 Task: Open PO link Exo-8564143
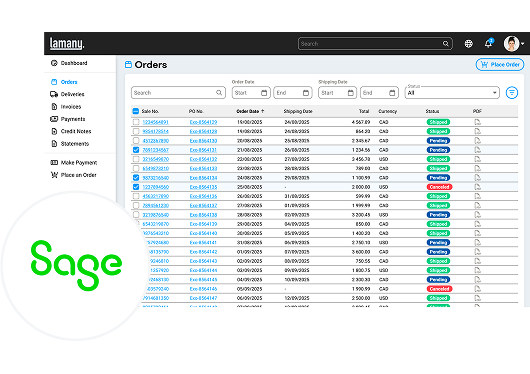pos(203,261)
